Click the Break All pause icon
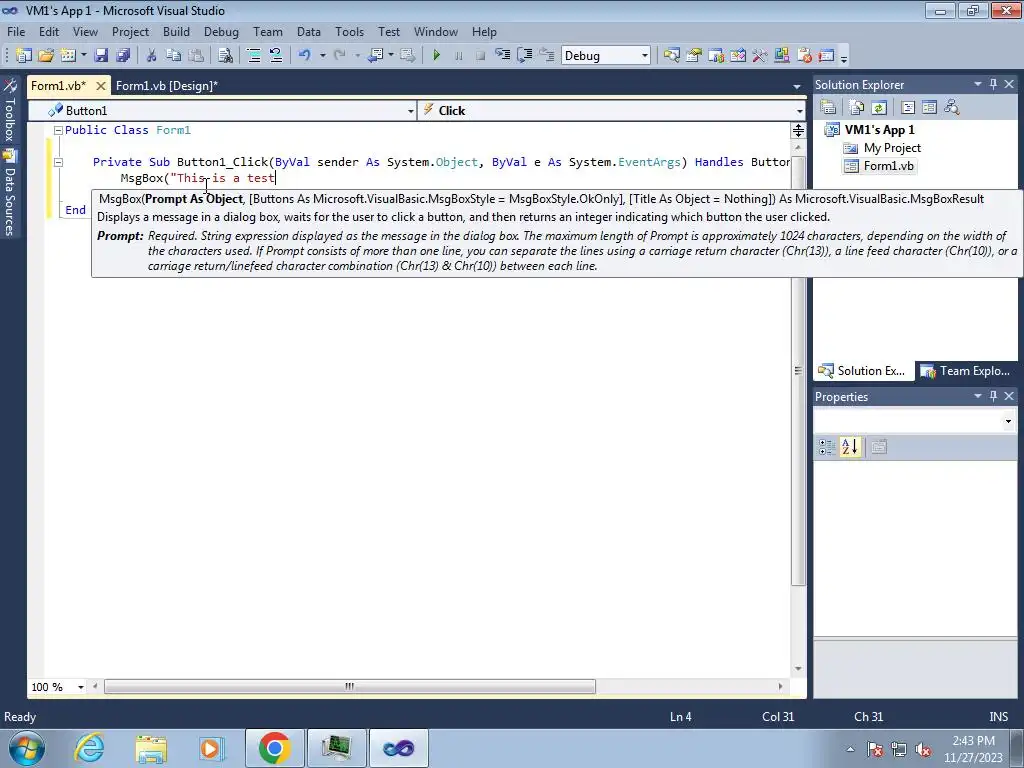The width and height of the screenshot is (1024, 768). (x=458, y=56)
